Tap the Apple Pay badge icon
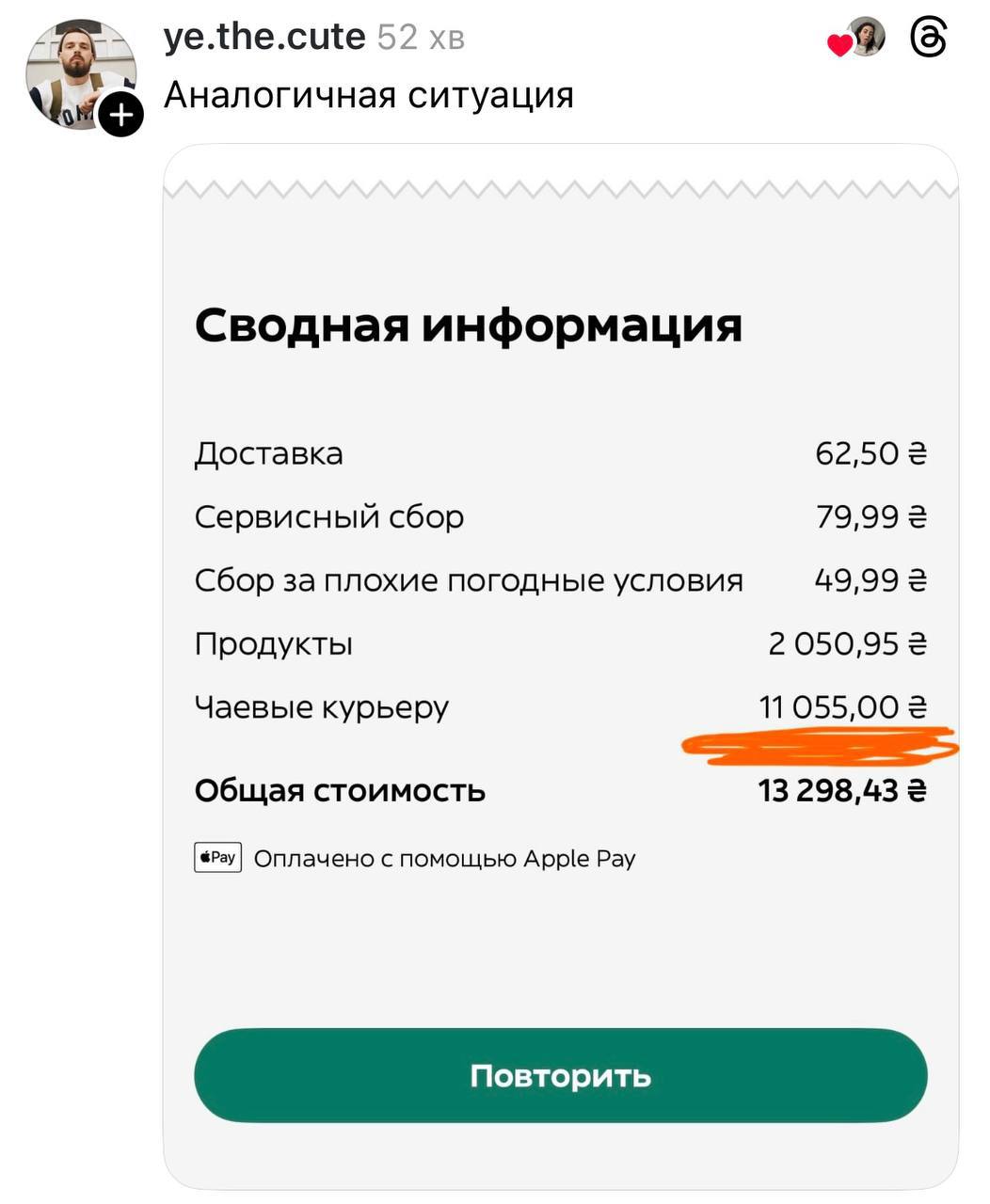 [x=217, y=857]
